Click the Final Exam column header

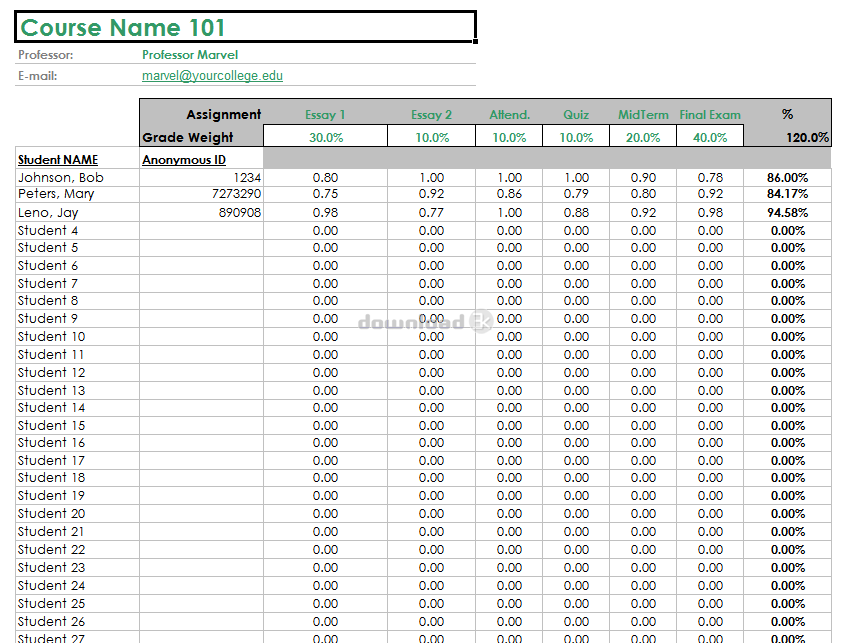(x=710, y=115)
